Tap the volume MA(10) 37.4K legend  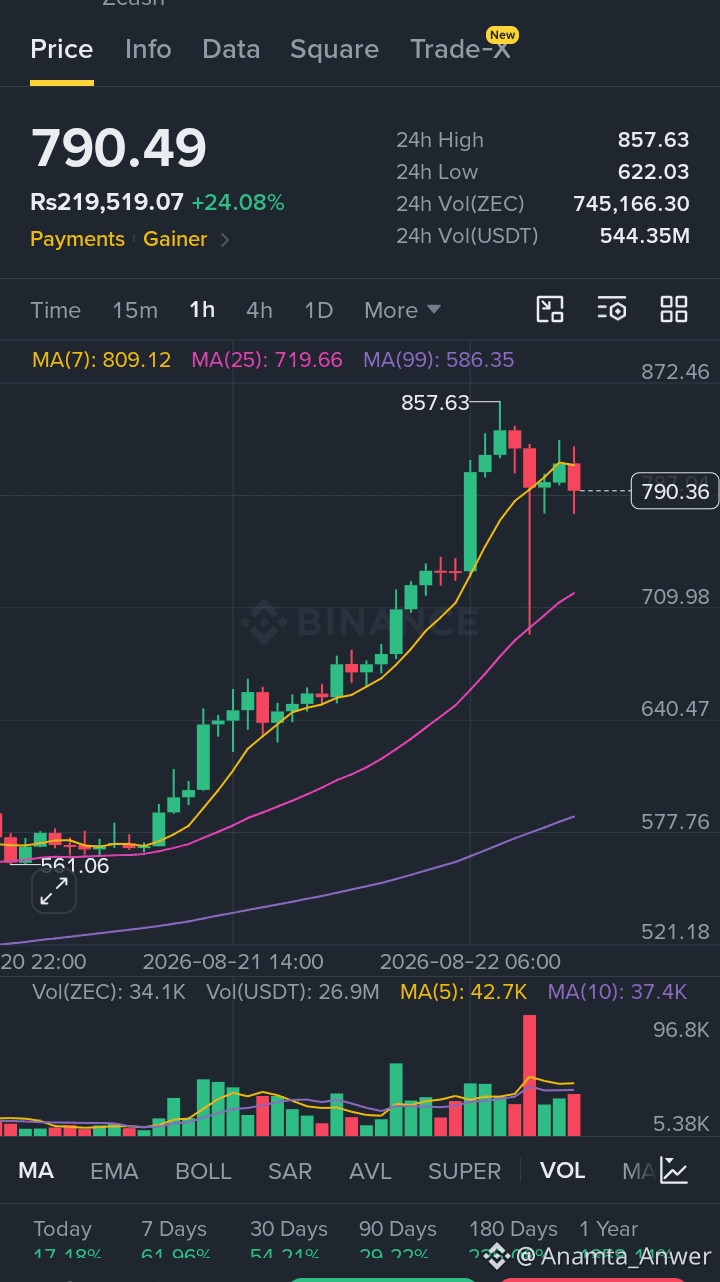click(x=617, y=992)
